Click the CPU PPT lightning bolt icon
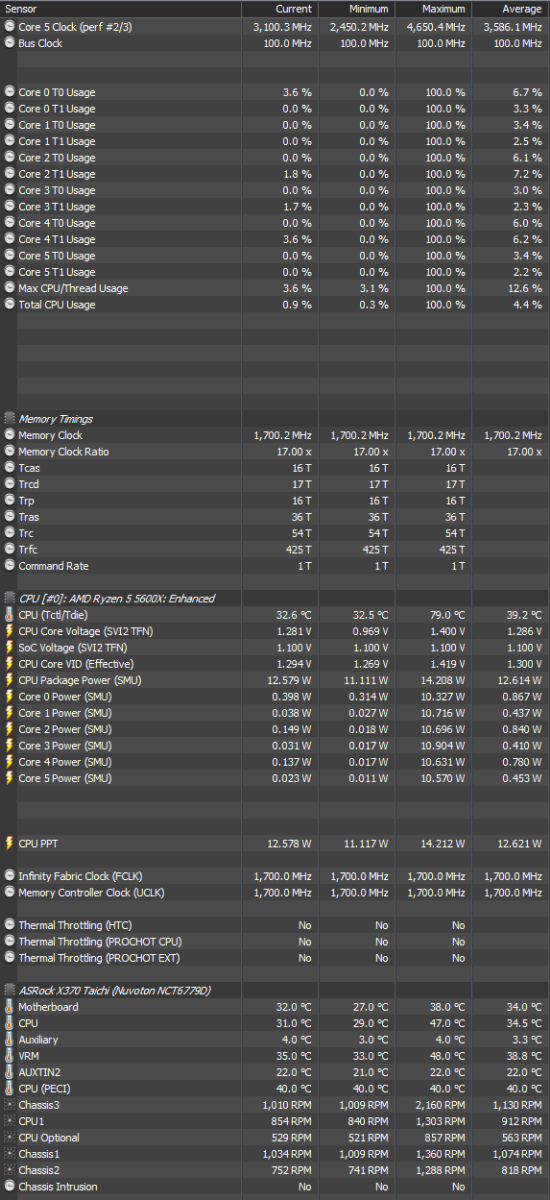Image resolution: width=550 pixels, height=1200 pixels. pyautogui.click(x=10, y=843)
